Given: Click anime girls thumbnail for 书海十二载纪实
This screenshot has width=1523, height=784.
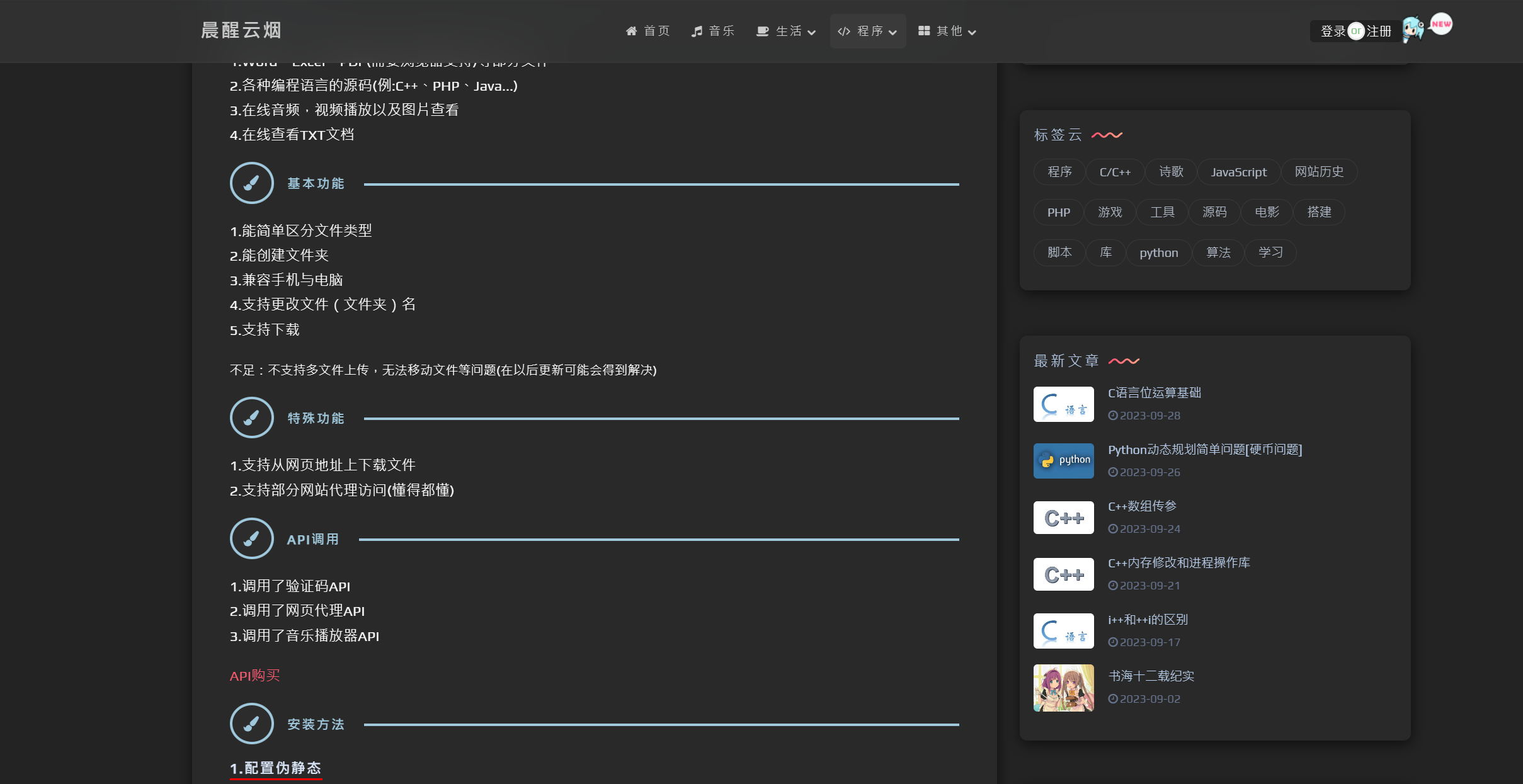Looking at the screenshot, I should click(1064, 688).
